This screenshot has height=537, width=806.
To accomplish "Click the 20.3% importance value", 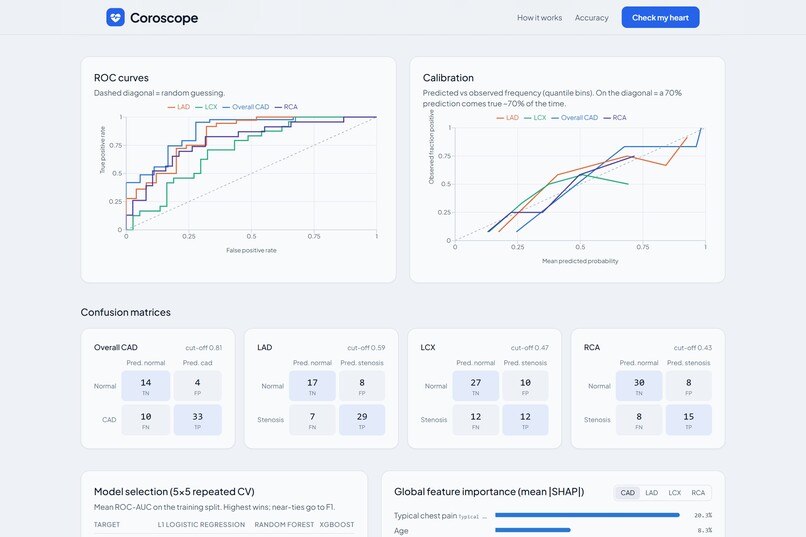I will (703, 515).
